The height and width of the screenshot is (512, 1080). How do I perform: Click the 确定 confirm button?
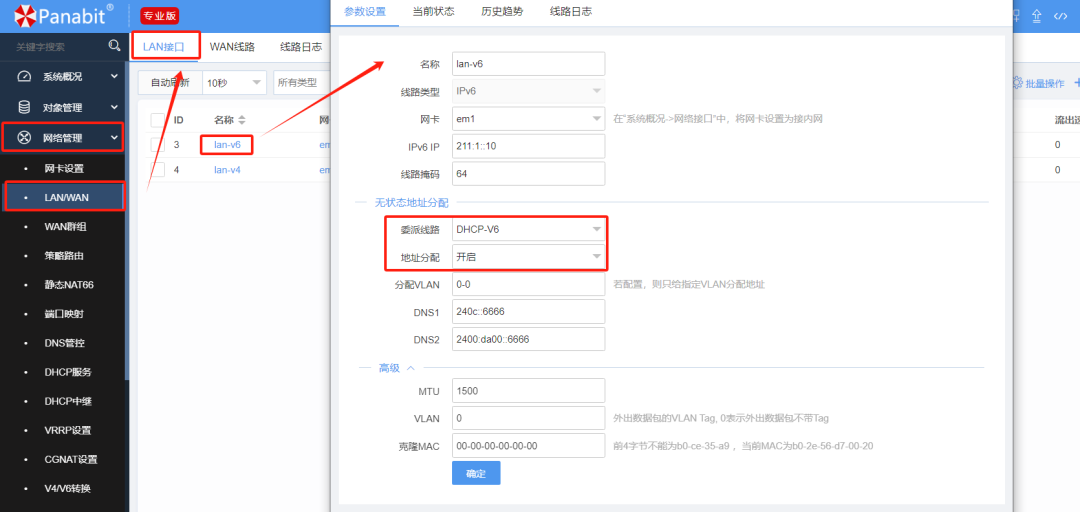[x=476, y=473]
